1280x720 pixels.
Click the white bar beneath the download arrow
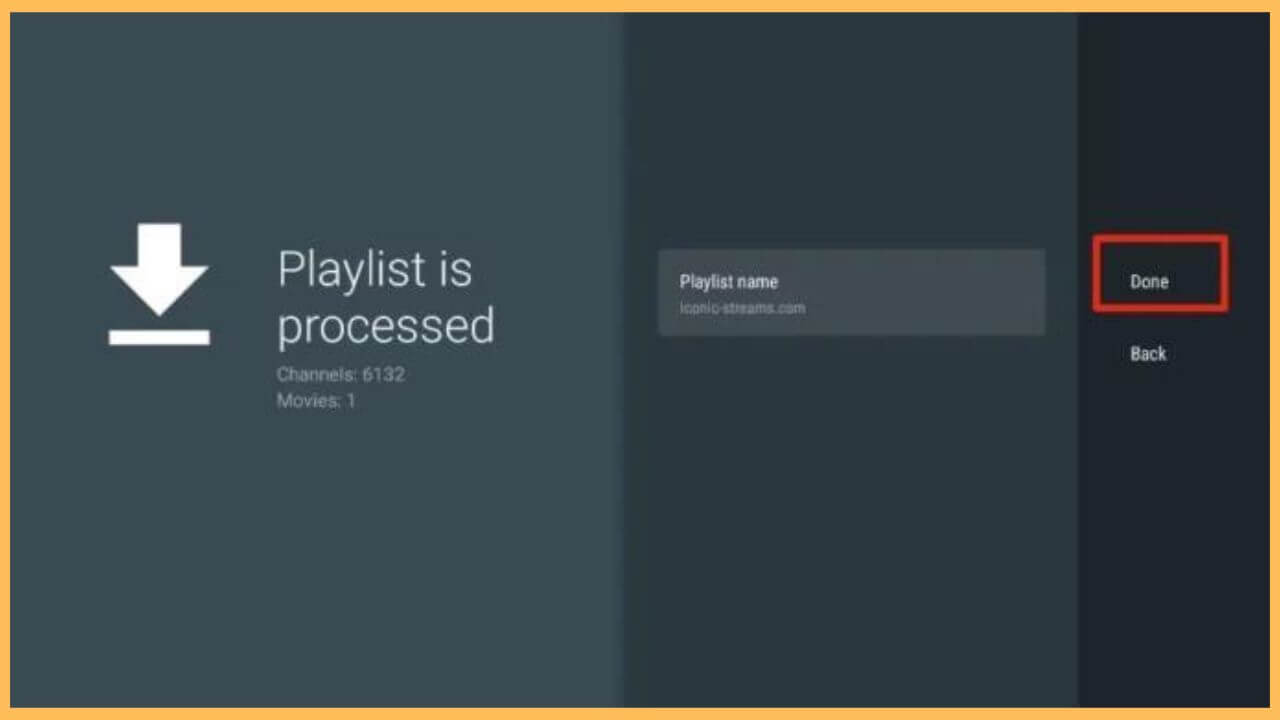tap(159, 337)
